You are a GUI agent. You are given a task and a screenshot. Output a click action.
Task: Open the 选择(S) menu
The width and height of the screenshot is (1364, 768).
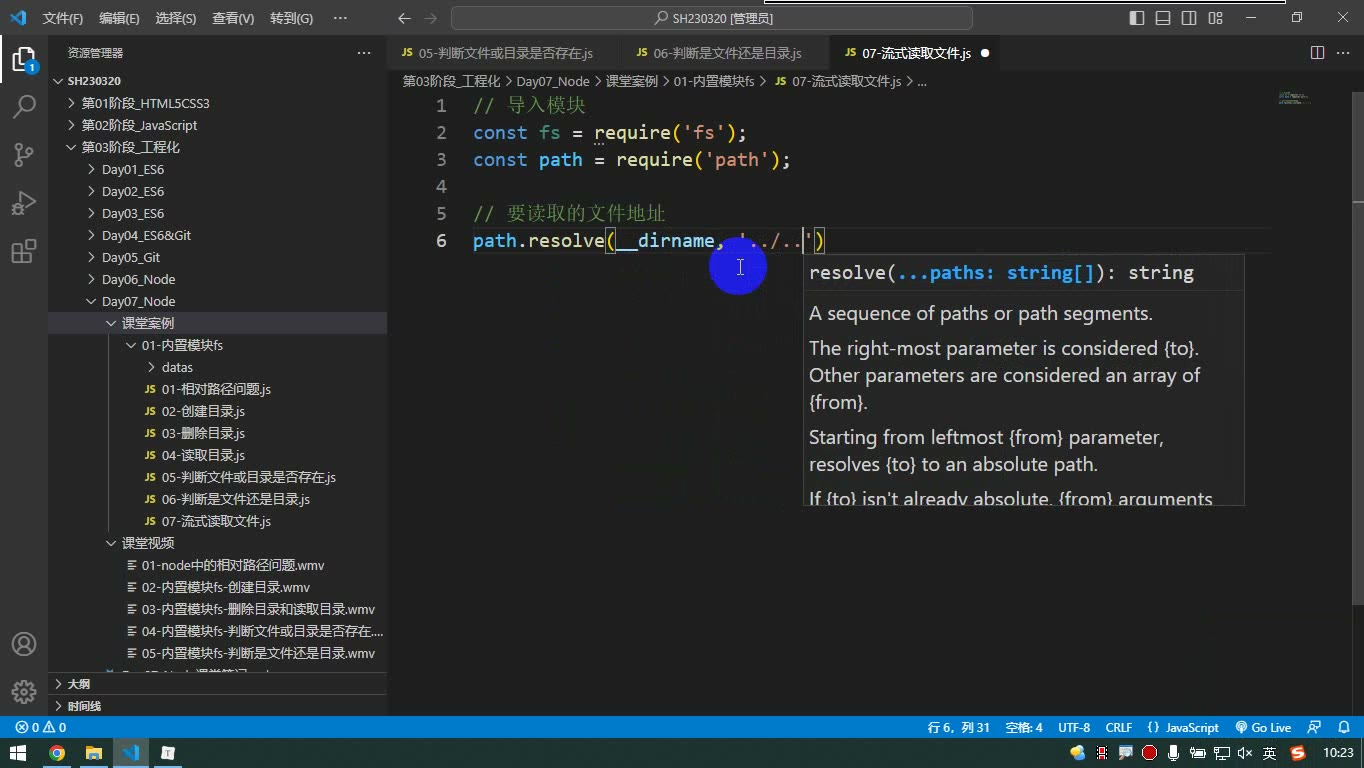175,18
